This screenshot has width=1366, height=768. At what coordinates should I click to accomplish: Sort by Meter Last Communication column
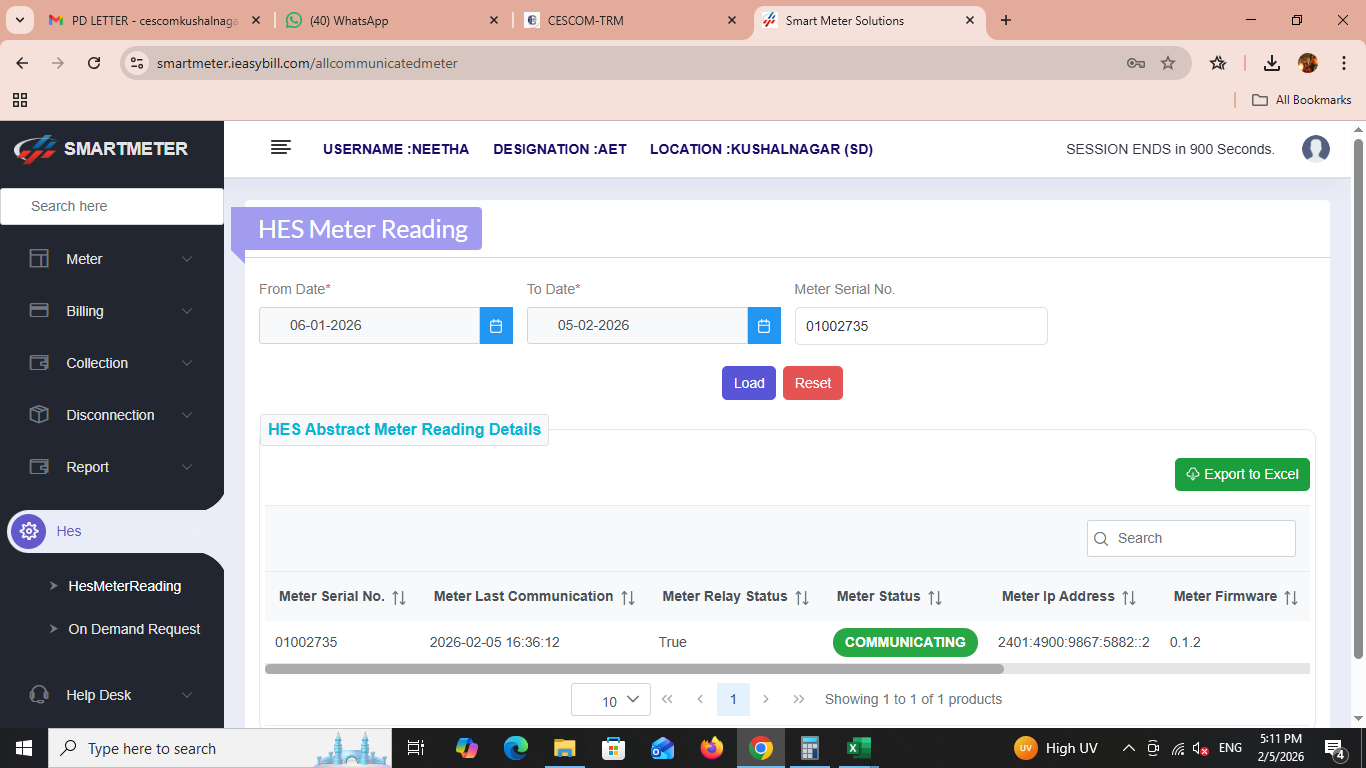628,598
